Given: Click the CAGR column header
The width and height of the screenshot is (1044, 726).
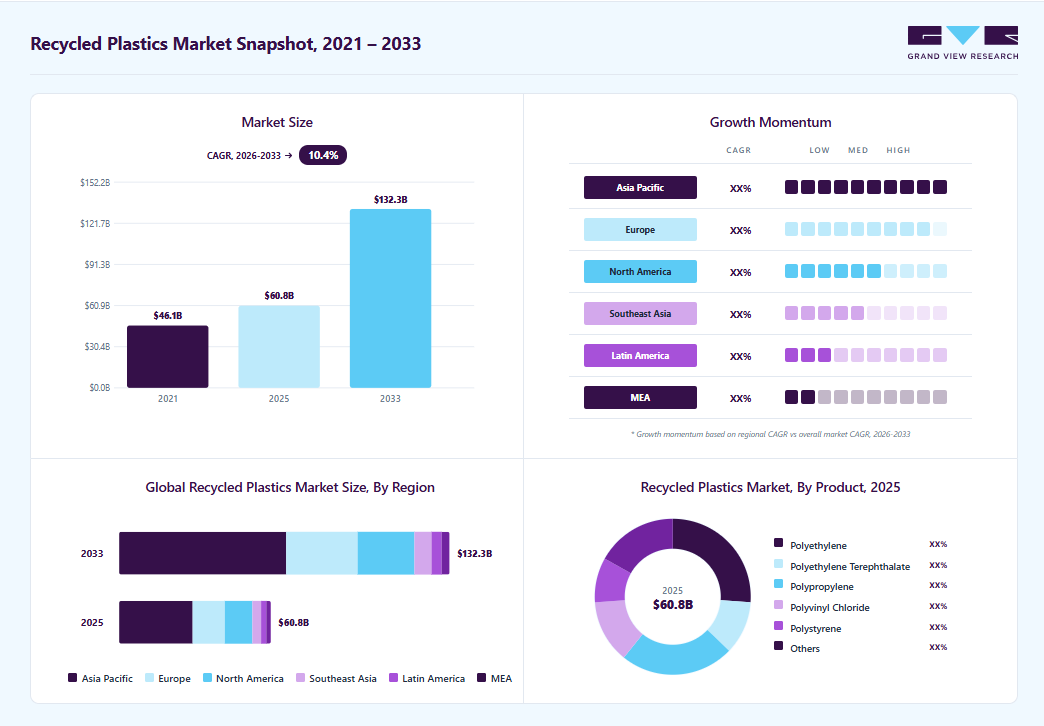Looking at the screenshot, I should (738, 150).
